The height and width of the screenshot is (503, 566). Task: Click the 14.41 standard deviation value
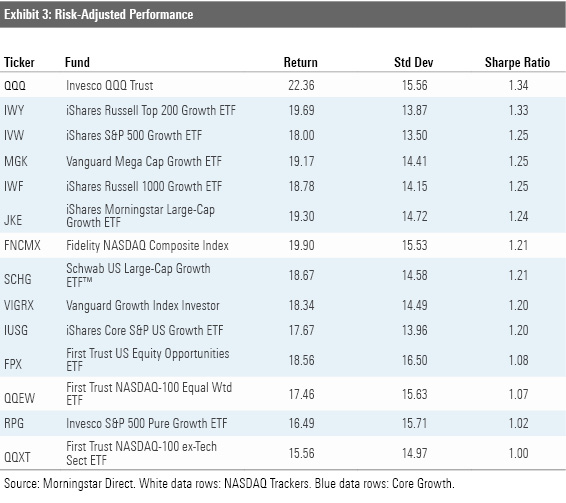coord(415,161)
